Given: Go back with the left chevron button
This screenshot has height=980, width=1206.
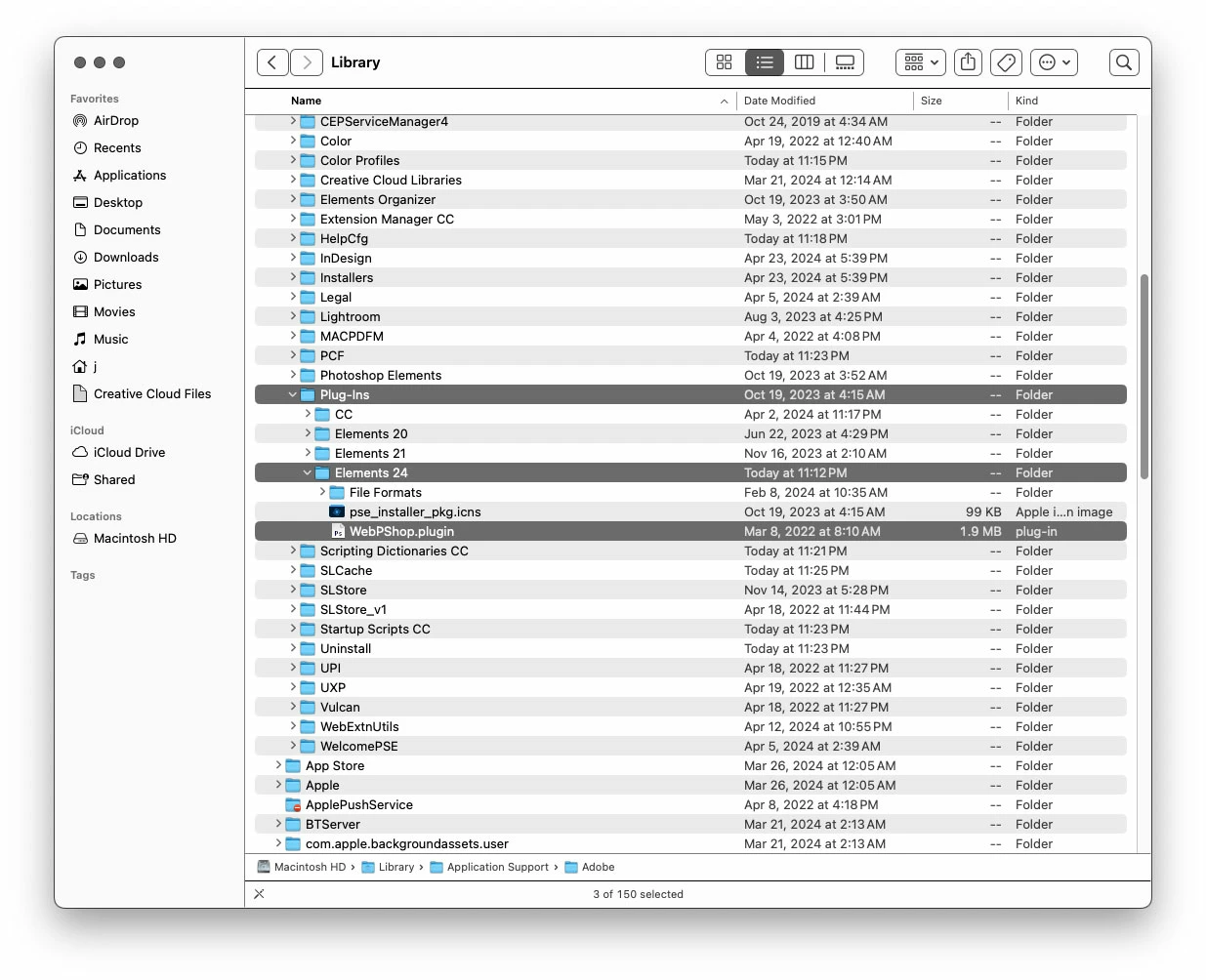Looking at the screenshot, I should [272, 62].
